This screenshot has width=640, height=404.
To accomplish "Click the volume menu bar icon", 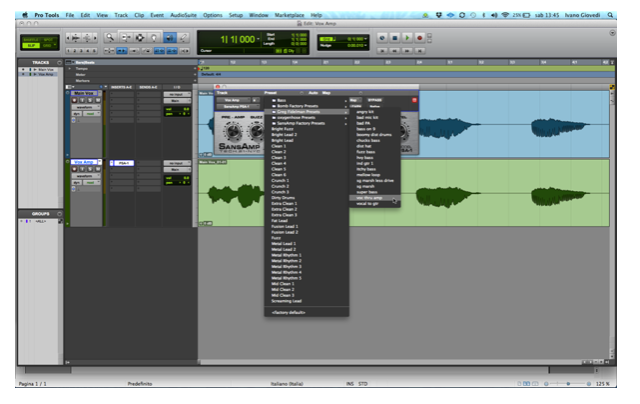I will click(x=494, y=15).
